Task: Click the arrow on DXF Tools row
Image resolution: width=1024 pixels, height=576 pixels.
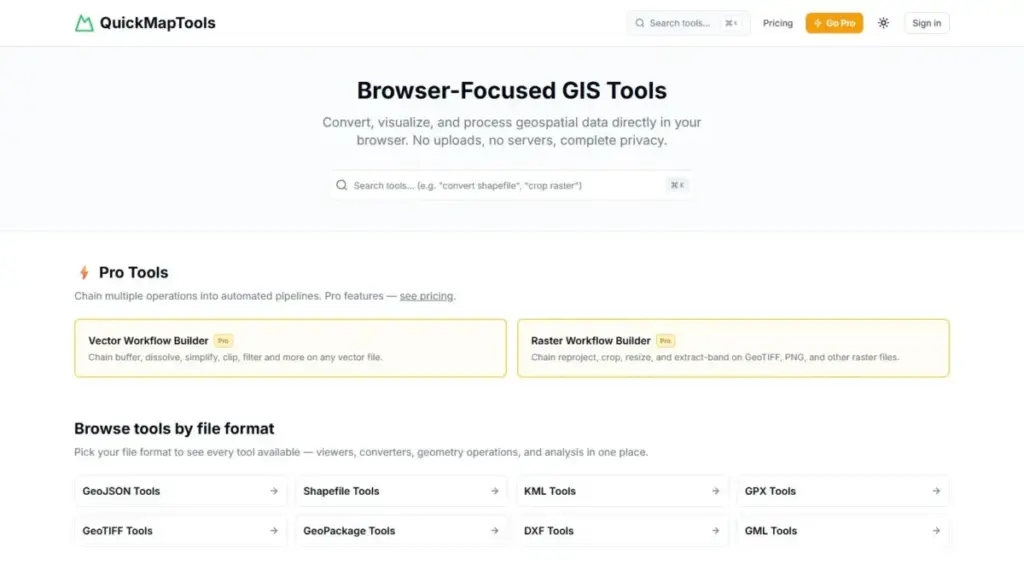Action: [x=715, y=531]
